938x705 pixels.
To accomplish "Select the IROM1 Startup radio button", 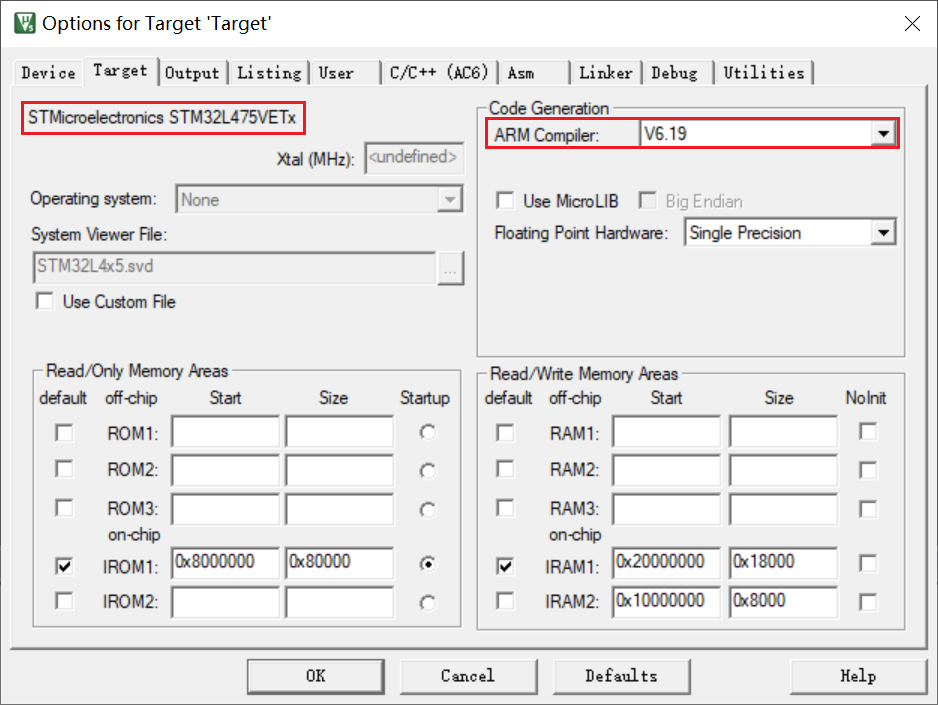I will [x=427, y=564].
